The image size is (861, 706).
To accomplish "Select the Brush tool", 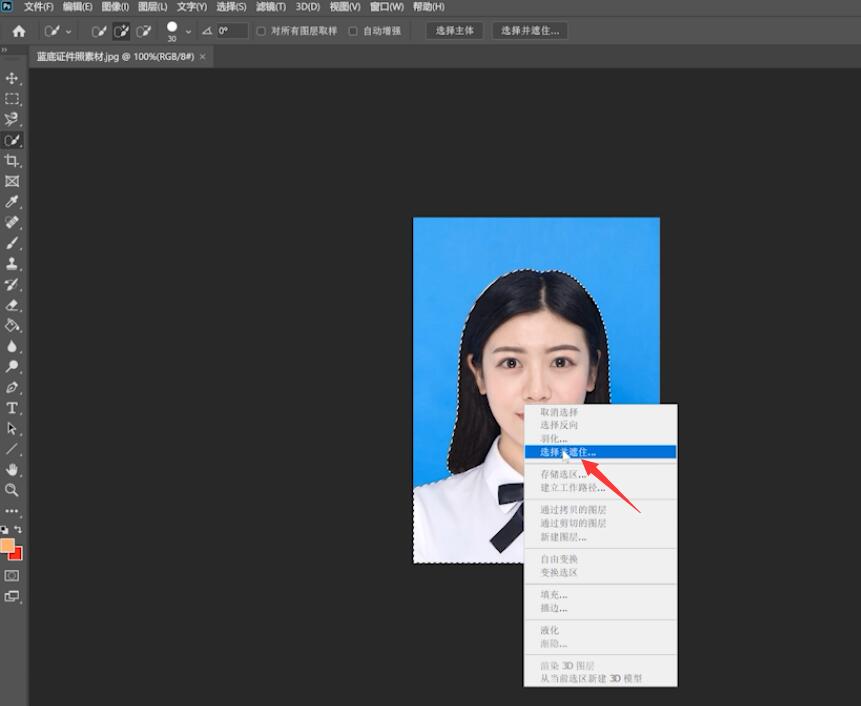I will (x=12, y=243).
